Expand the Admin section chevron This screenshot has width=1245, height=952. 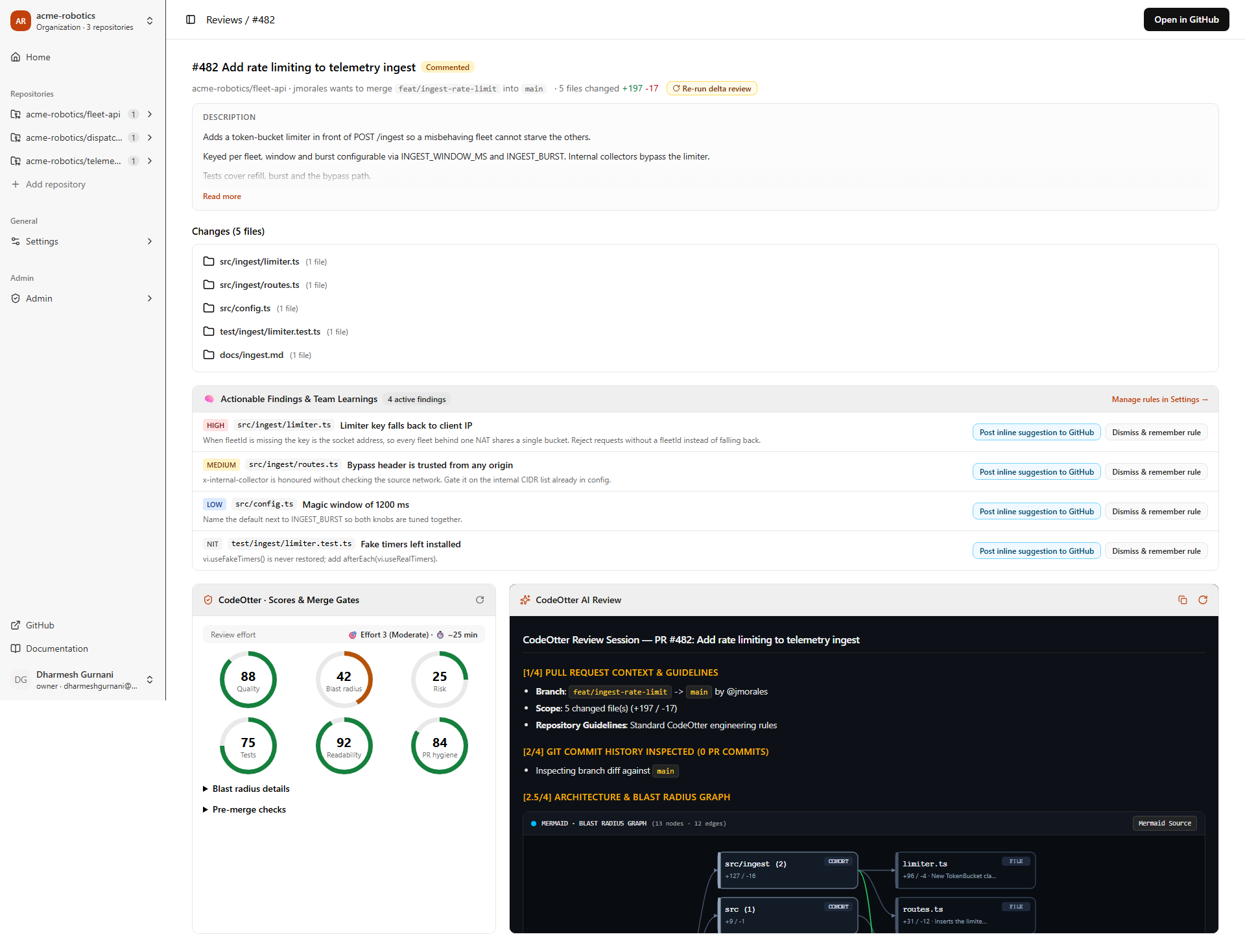click(x=150, y=298)
